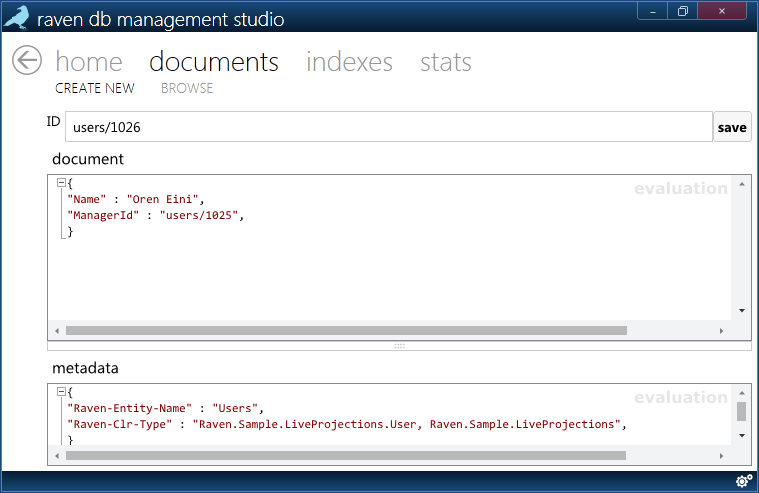Click the document pane horizontal scrollbar thumb
Image resolution: width=759 pixels, height=493 pixels.
pyautogui.click(x=346, y=331)
